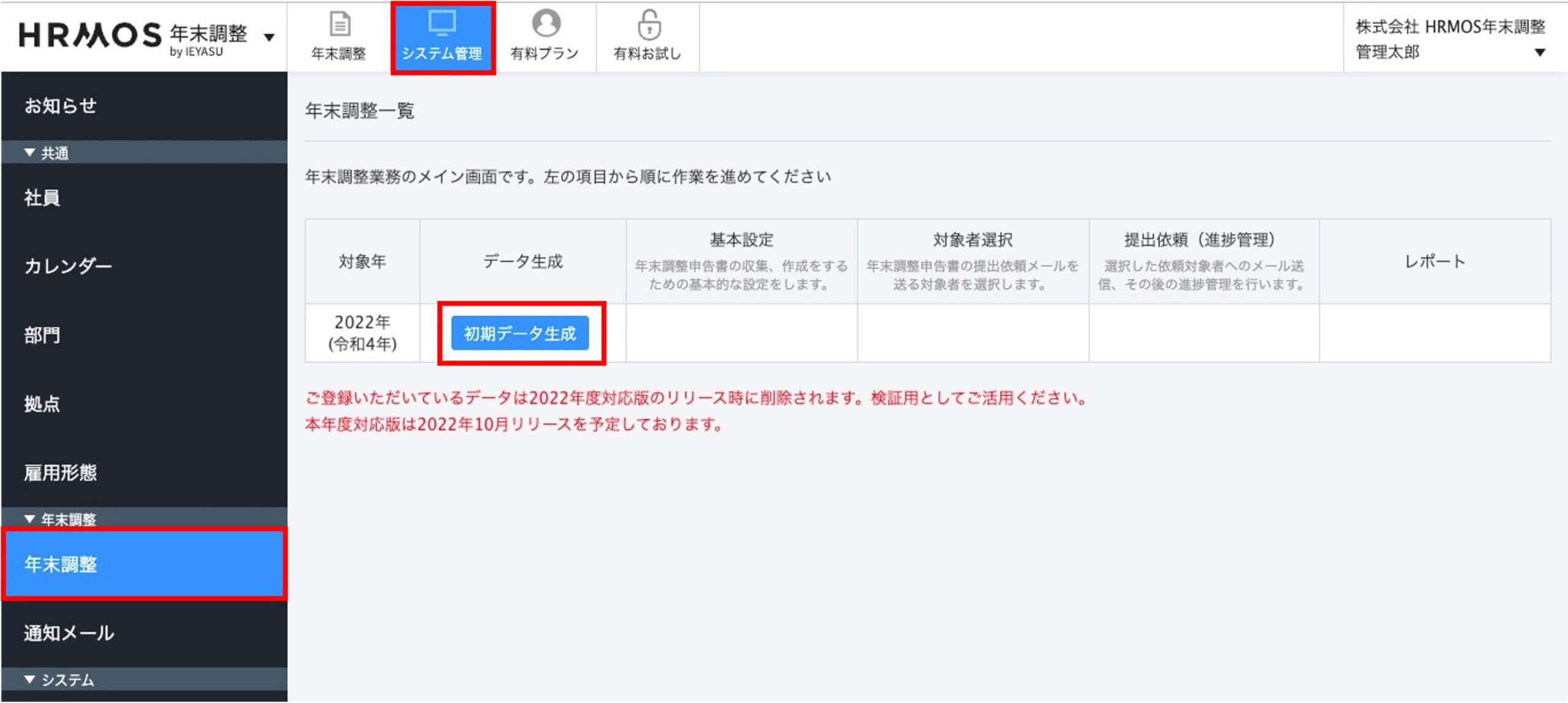Go to 社員 in the sidebar

click(42, 198)
